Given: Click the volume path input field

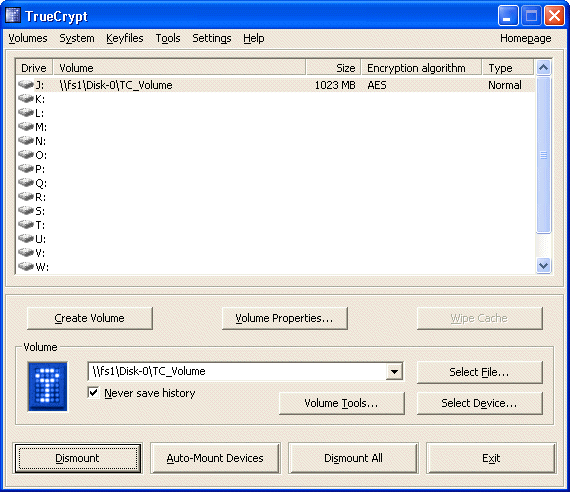Looking at the screenshot, I should [237, 371].
